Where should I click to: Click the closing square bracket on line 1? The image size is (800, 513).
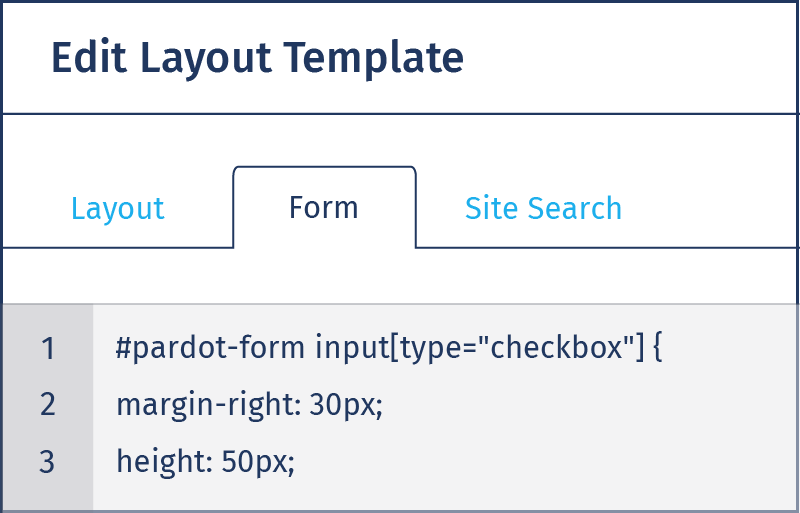tap(641, 348)
